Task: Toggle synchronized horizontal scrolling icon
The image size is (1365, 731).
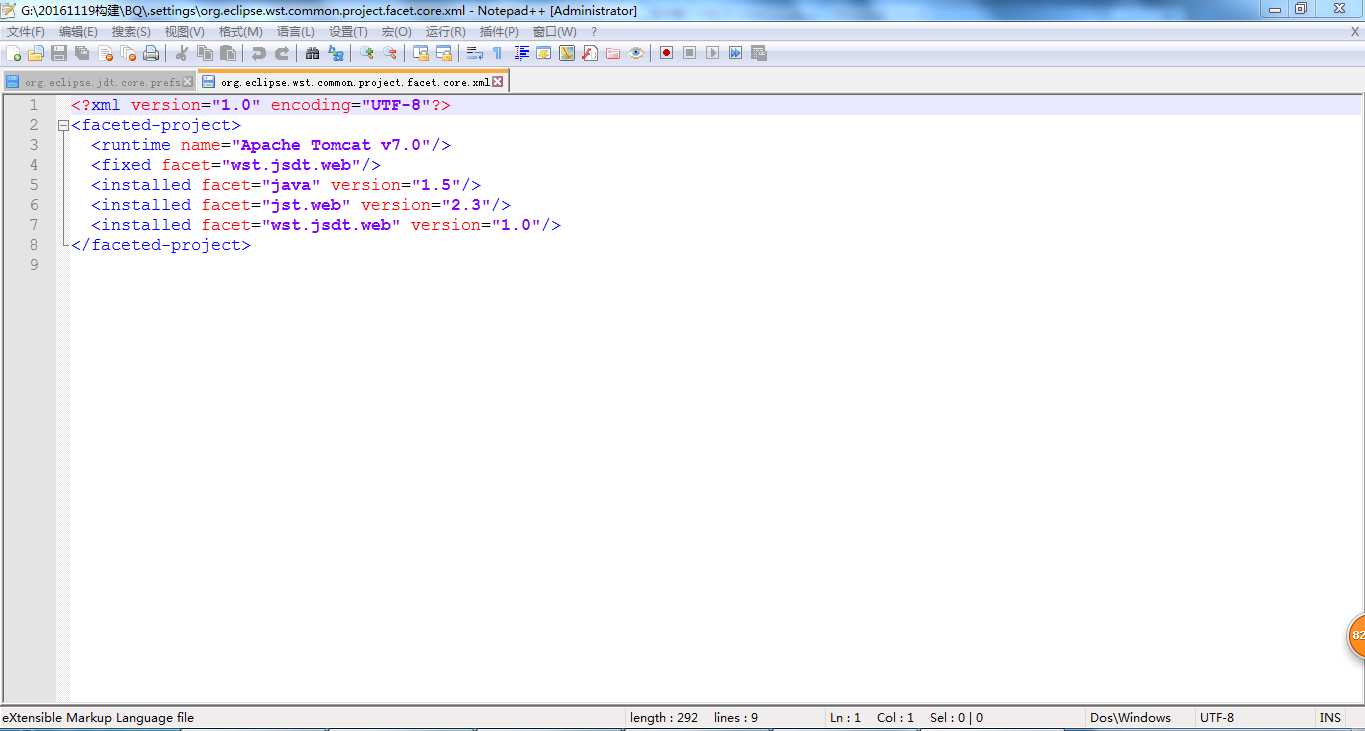Action: click(444, 53)
